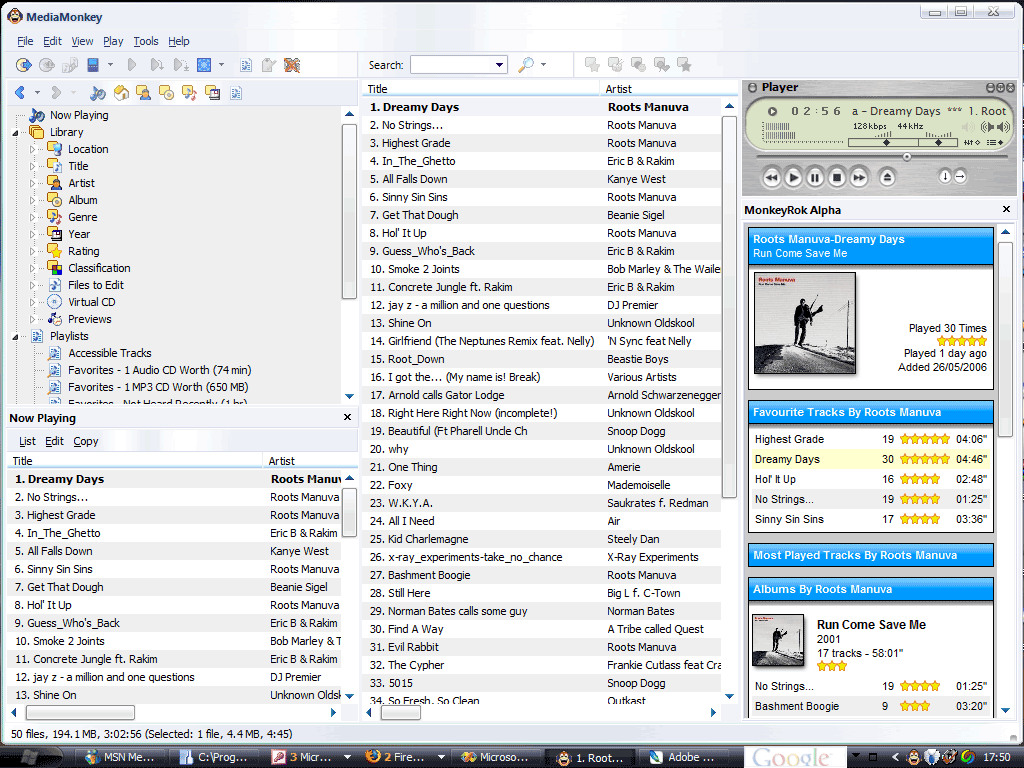This screenshot has width=1024, height=768.
Task: Click the magnifier Search icon
Action: pos(526,65)
